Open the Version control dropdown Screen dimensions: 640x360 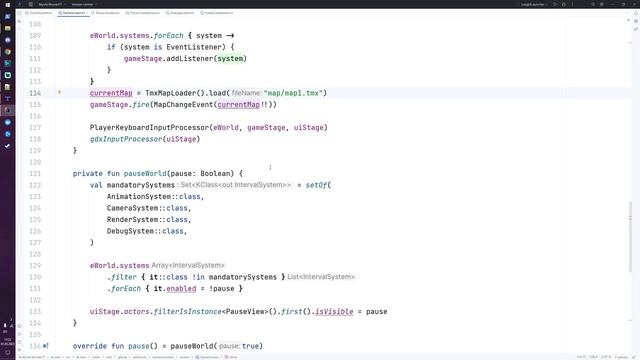[x=83, y=4]
